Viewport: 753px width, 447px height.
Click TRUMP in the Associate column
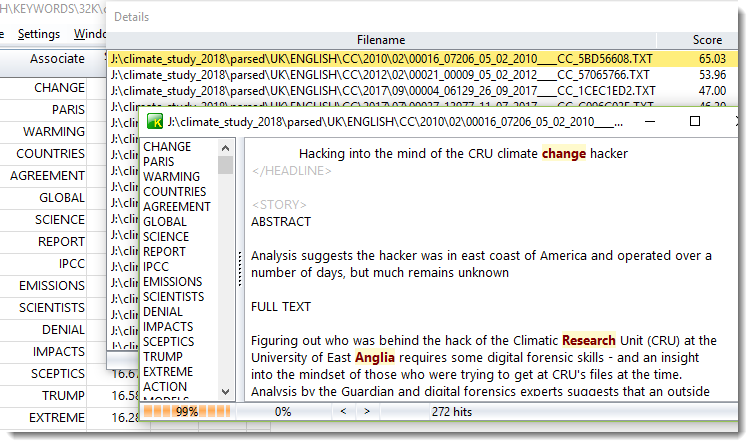(63, 396)
